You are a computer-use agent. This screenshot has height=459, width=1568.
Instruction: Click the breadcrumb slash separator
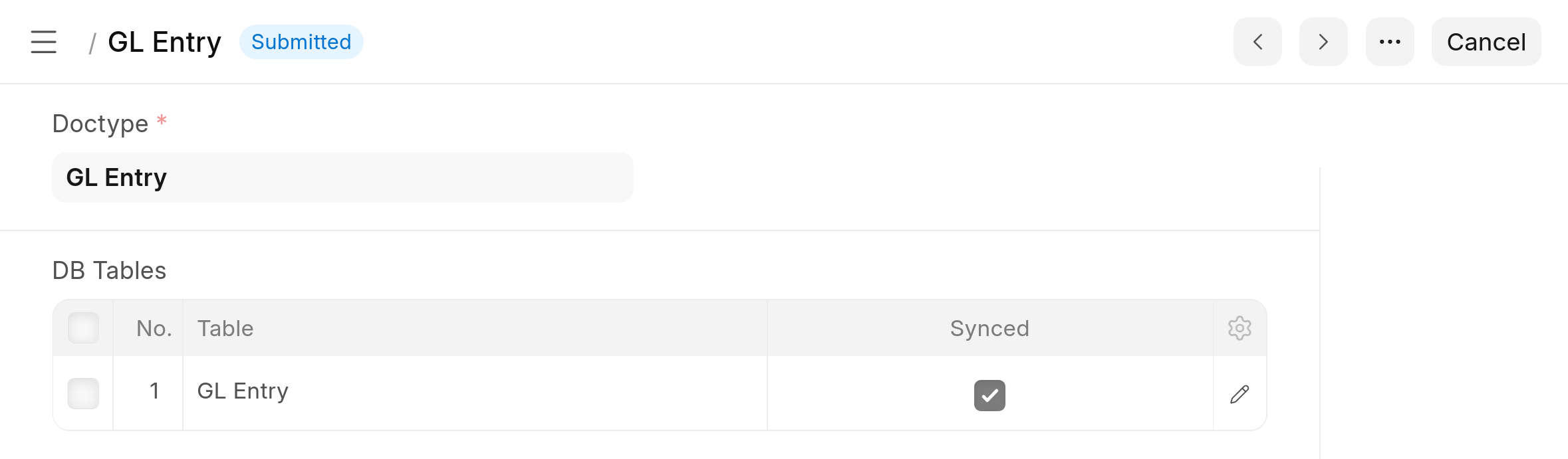tap(92, 43)
